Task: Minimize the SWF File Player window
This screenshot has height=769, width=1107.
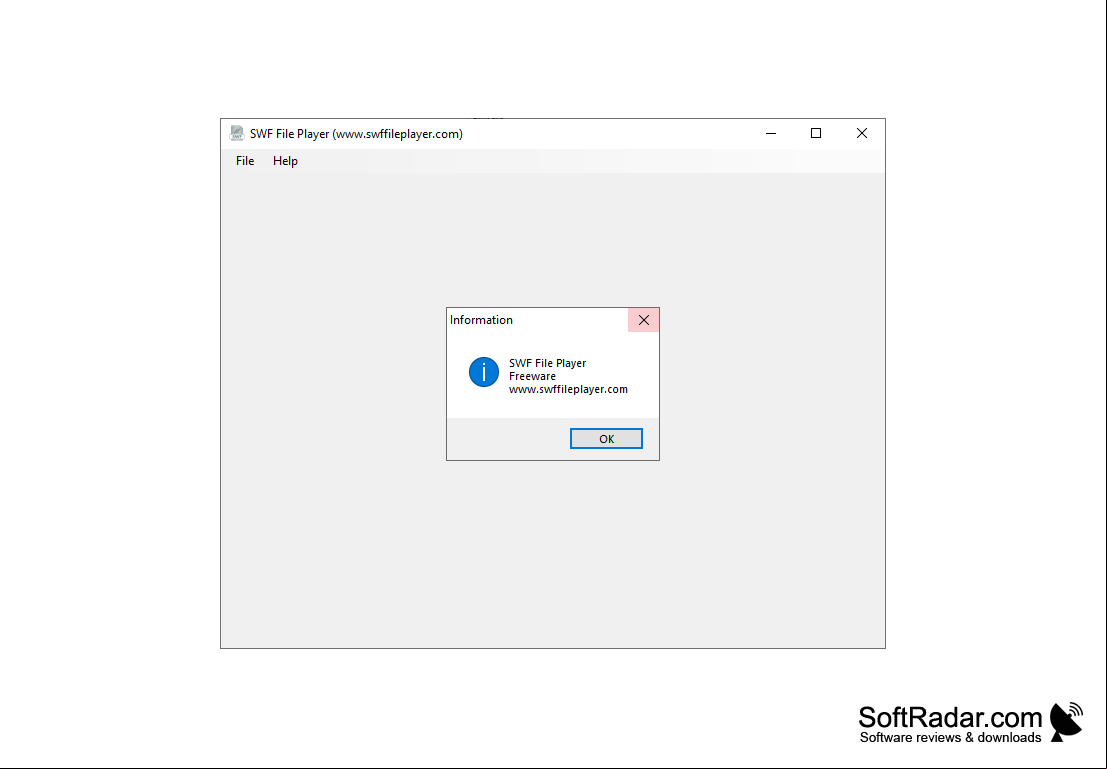Action: 771,133
